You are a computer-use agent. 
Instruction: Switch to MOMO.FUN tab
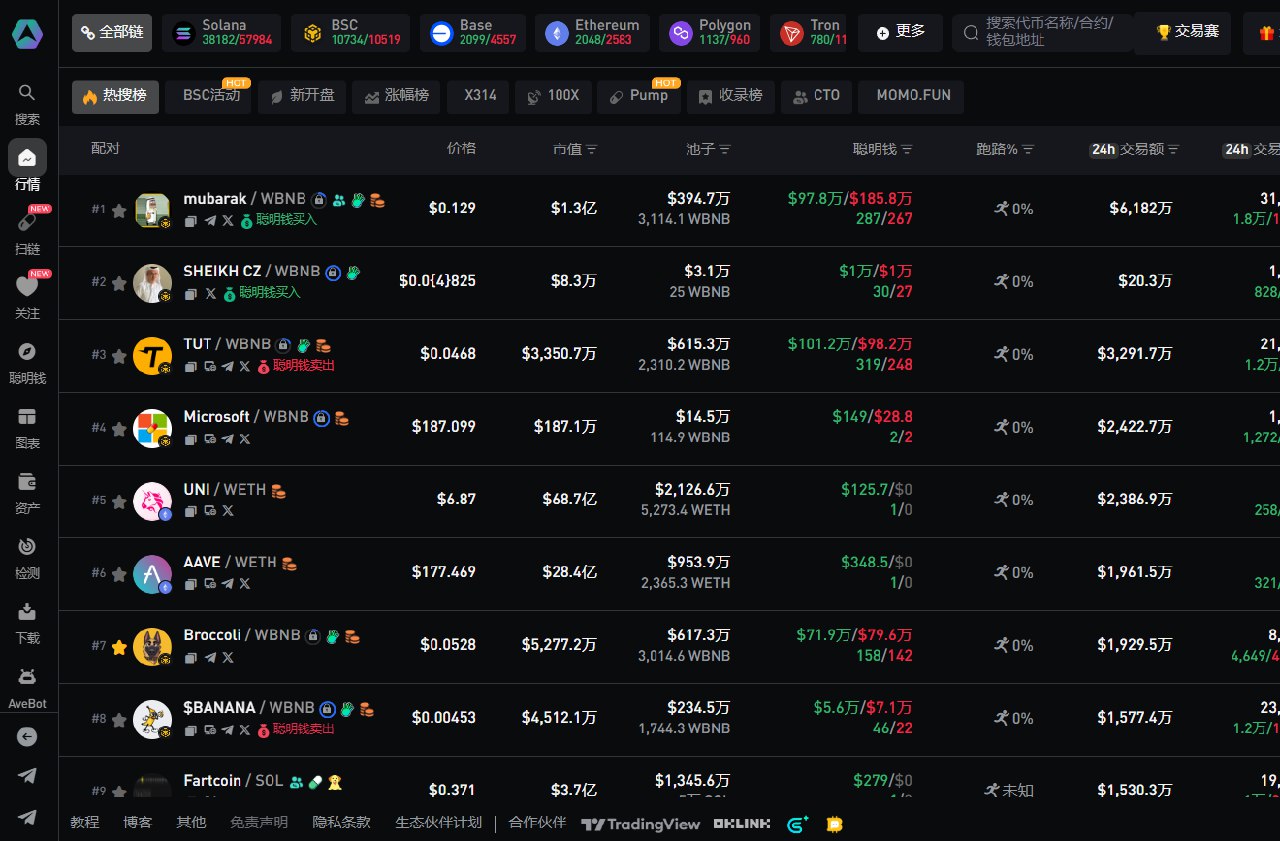tap(911, 97)
